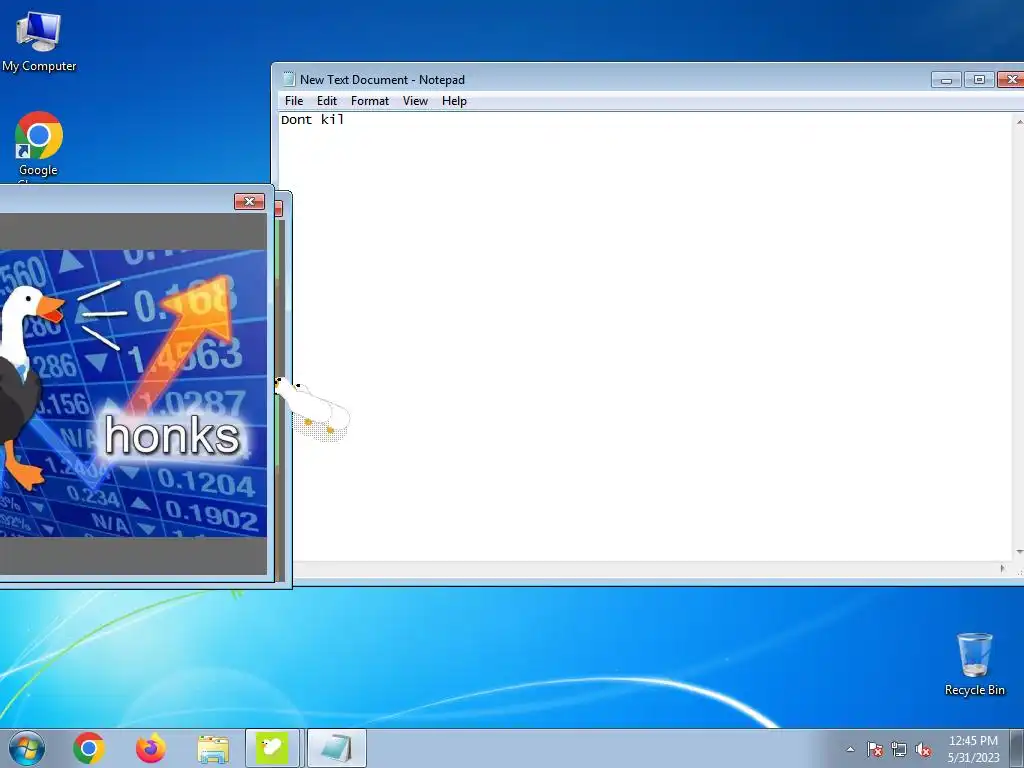The image size is (1024, 768).
Task: Show hidden tray icons arrow
Action: tap(850, 749)
